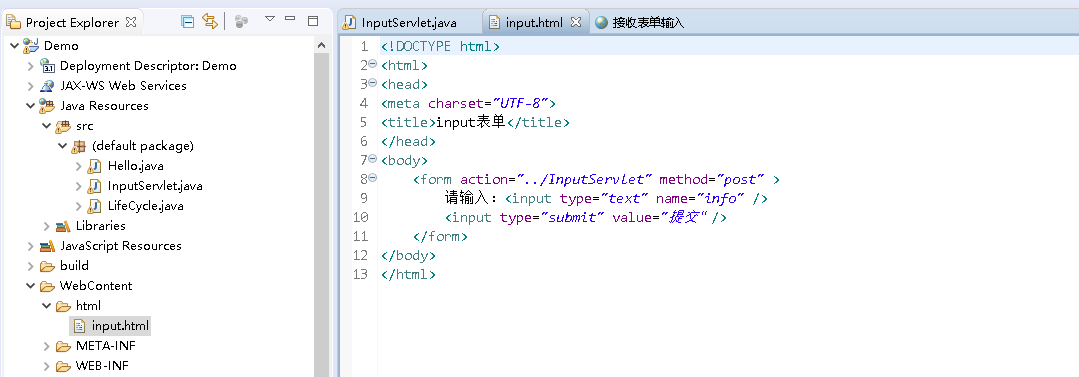Select Hello.java label in the tree

pos(136,166)
